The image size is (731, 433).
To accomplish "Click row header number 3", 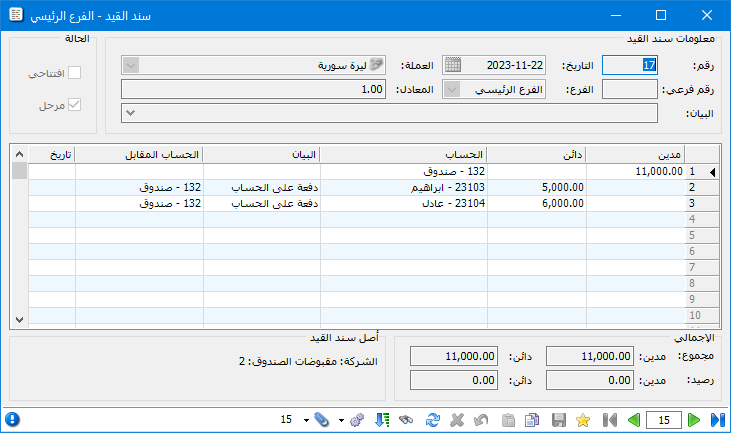I will click(x=701, y=203).
